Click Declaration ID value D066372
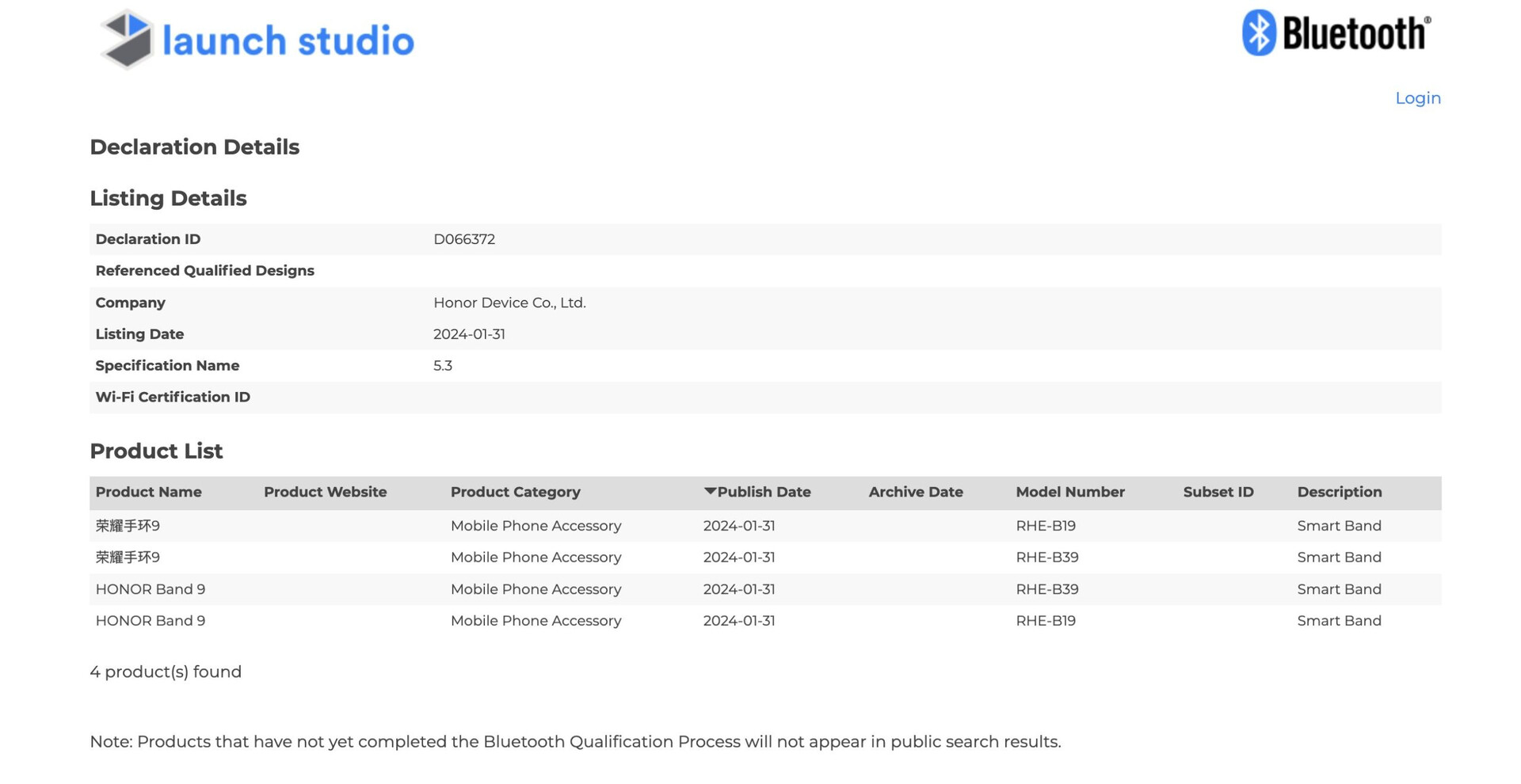 [x=463, y=239]
